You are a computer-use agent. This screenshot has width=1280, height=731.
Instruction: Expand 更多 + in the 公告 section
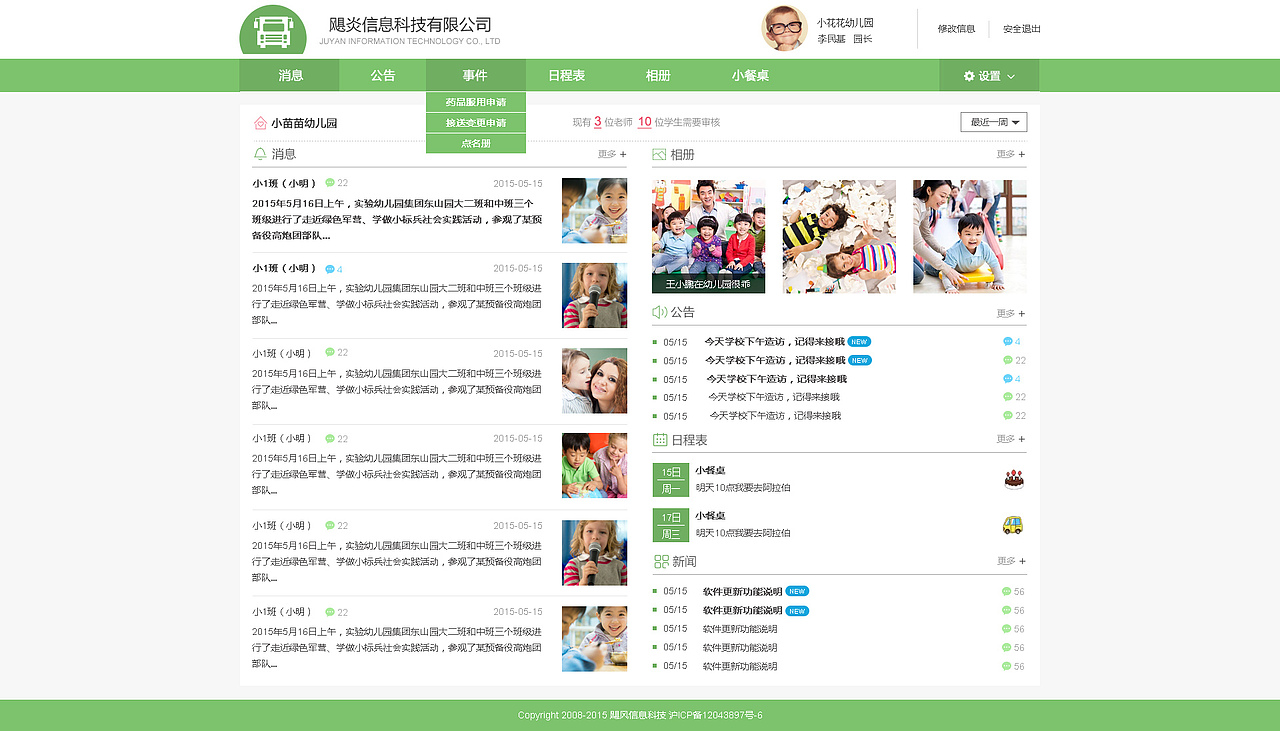tap(1011, 313)
